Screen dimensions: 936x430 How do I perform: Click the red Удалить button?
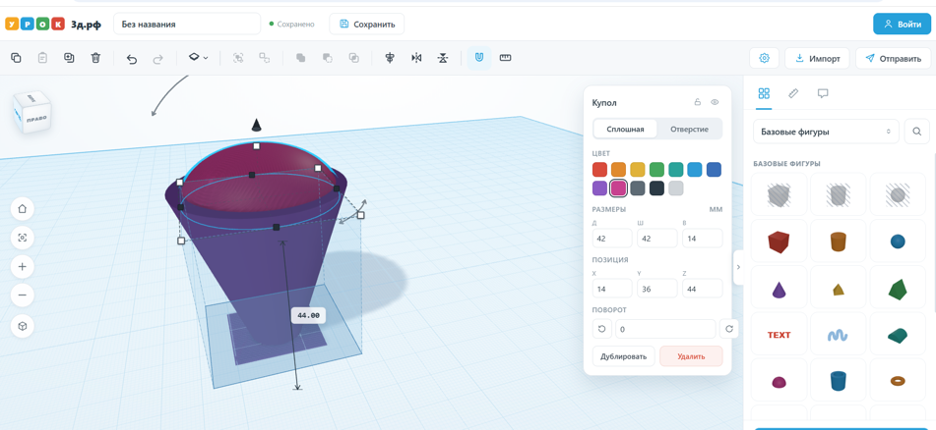691,356
